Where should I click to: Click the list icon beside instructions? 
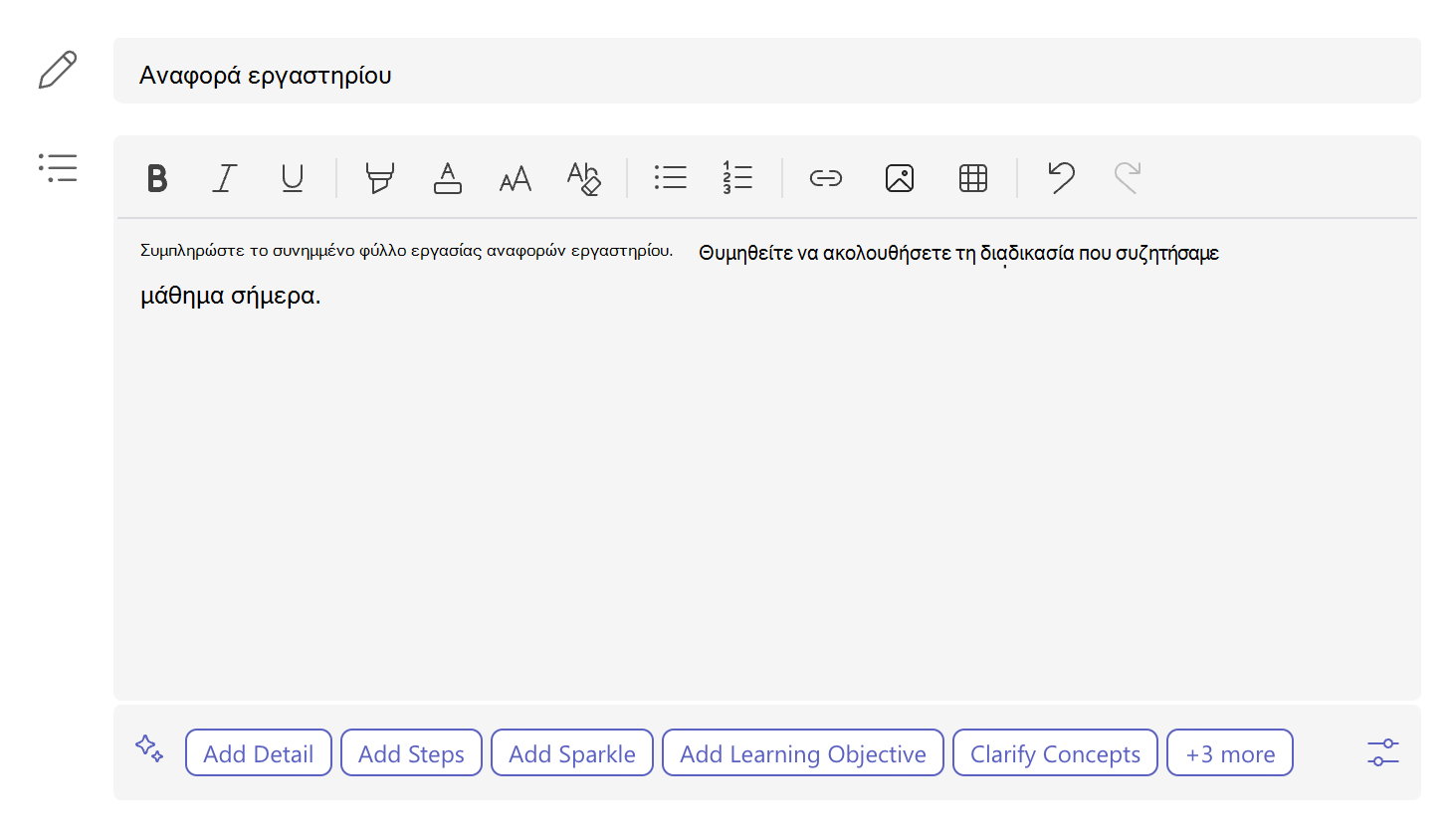[58, 167]
